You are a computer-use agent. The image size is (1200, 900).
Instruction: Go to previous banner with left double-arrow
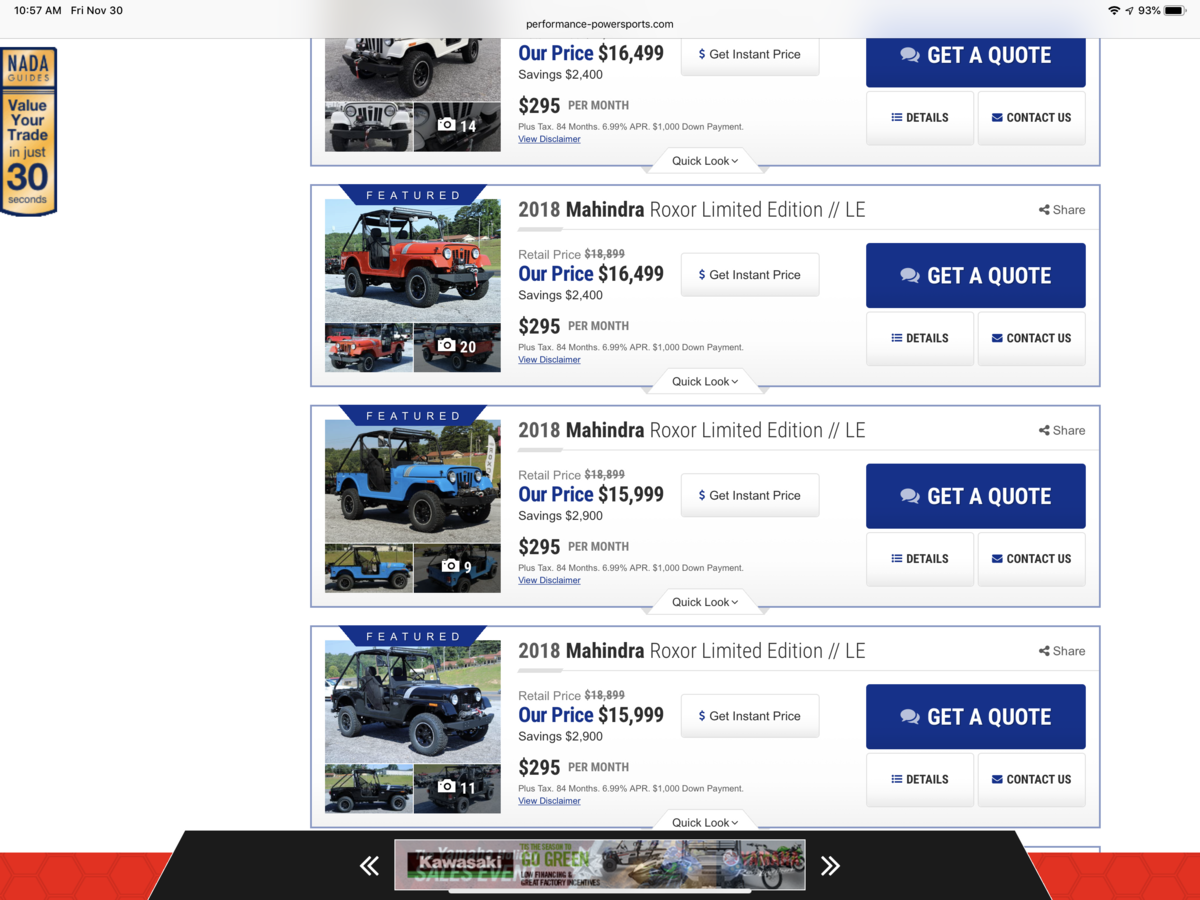[369, 866]
